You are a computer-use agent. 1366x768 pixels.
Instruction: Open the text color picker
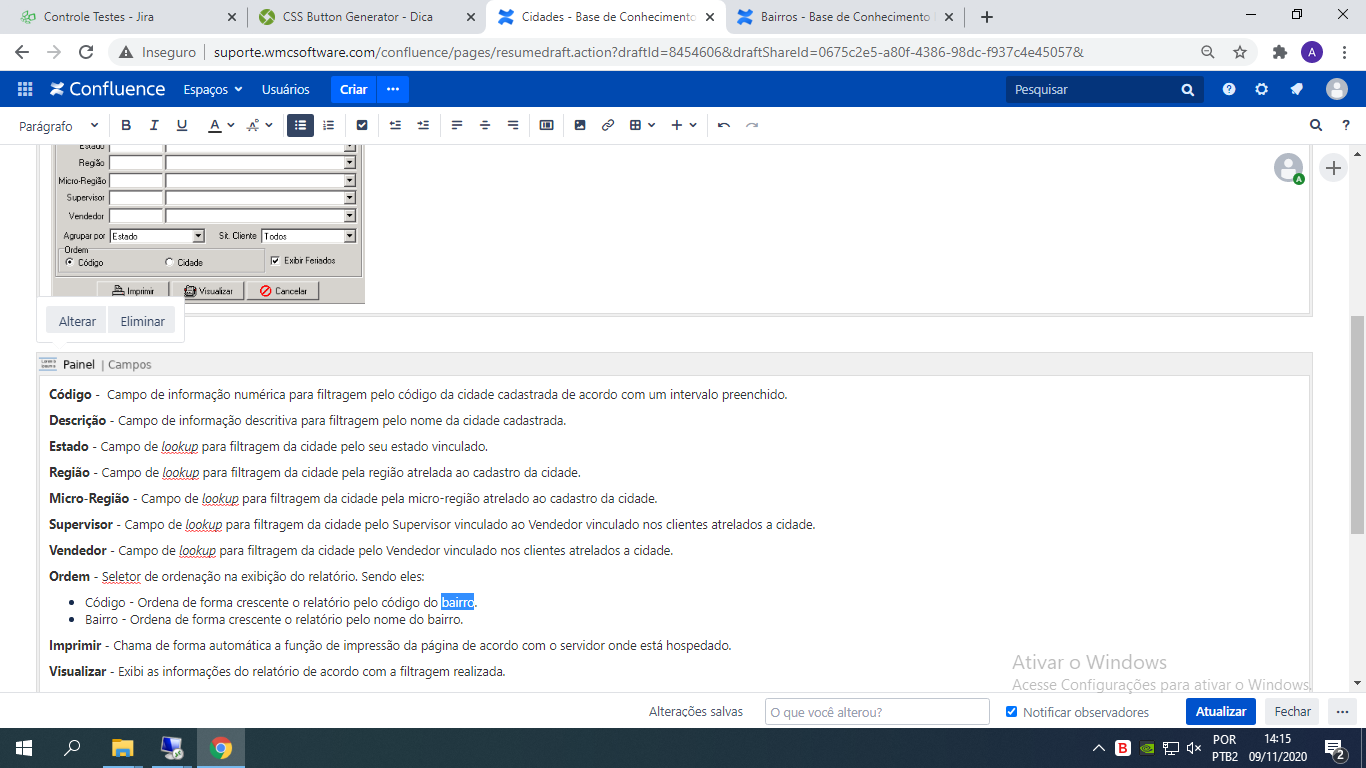[221, 125]
